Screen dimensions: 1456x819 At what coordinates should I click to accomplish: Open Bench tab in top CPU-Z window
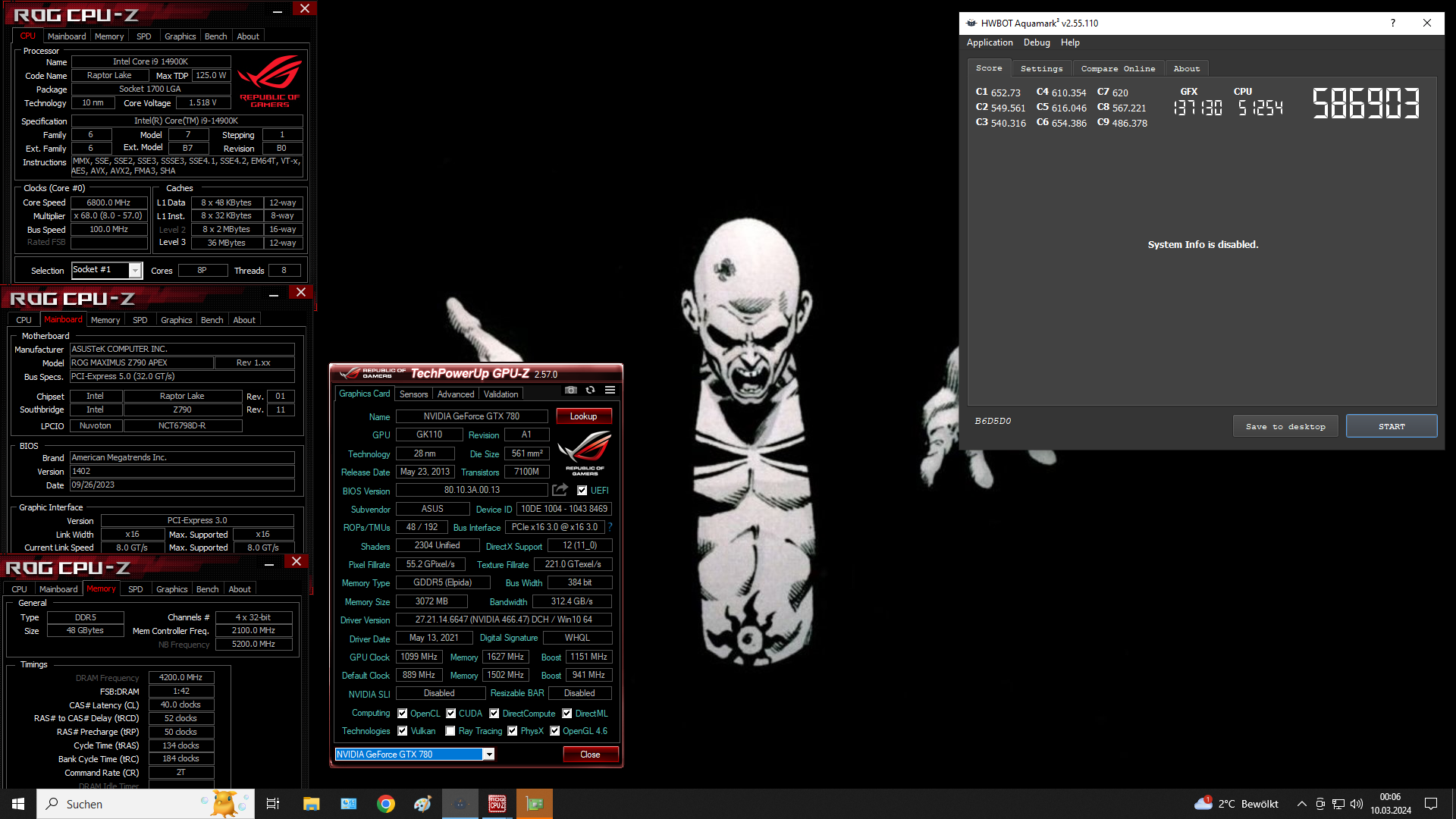click(x=216, y=36)
